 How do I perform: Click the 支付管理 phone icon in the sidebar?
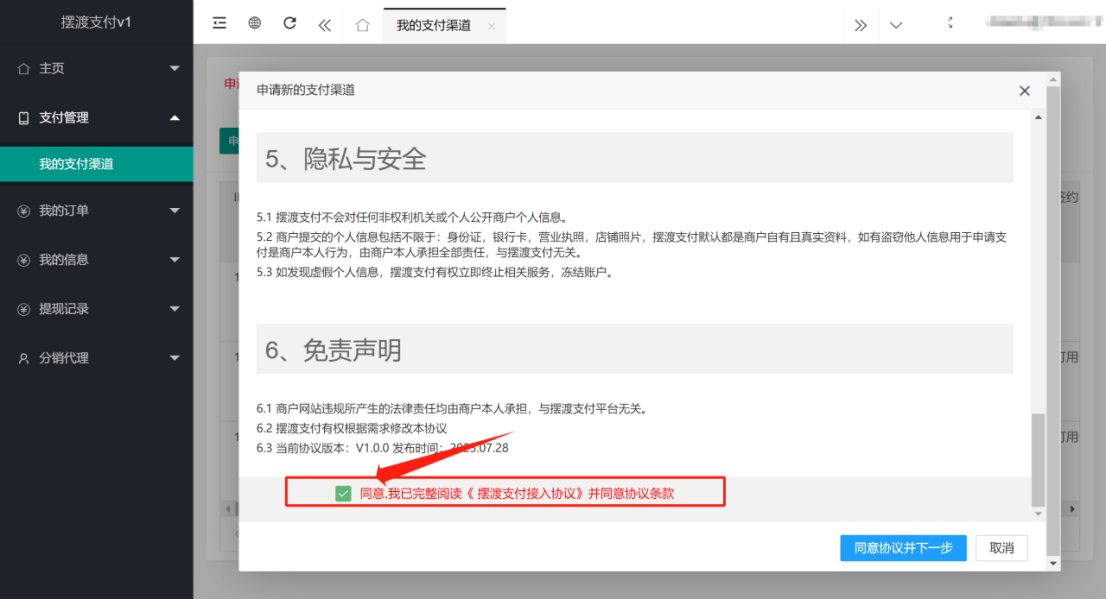[x=23, y=118]
